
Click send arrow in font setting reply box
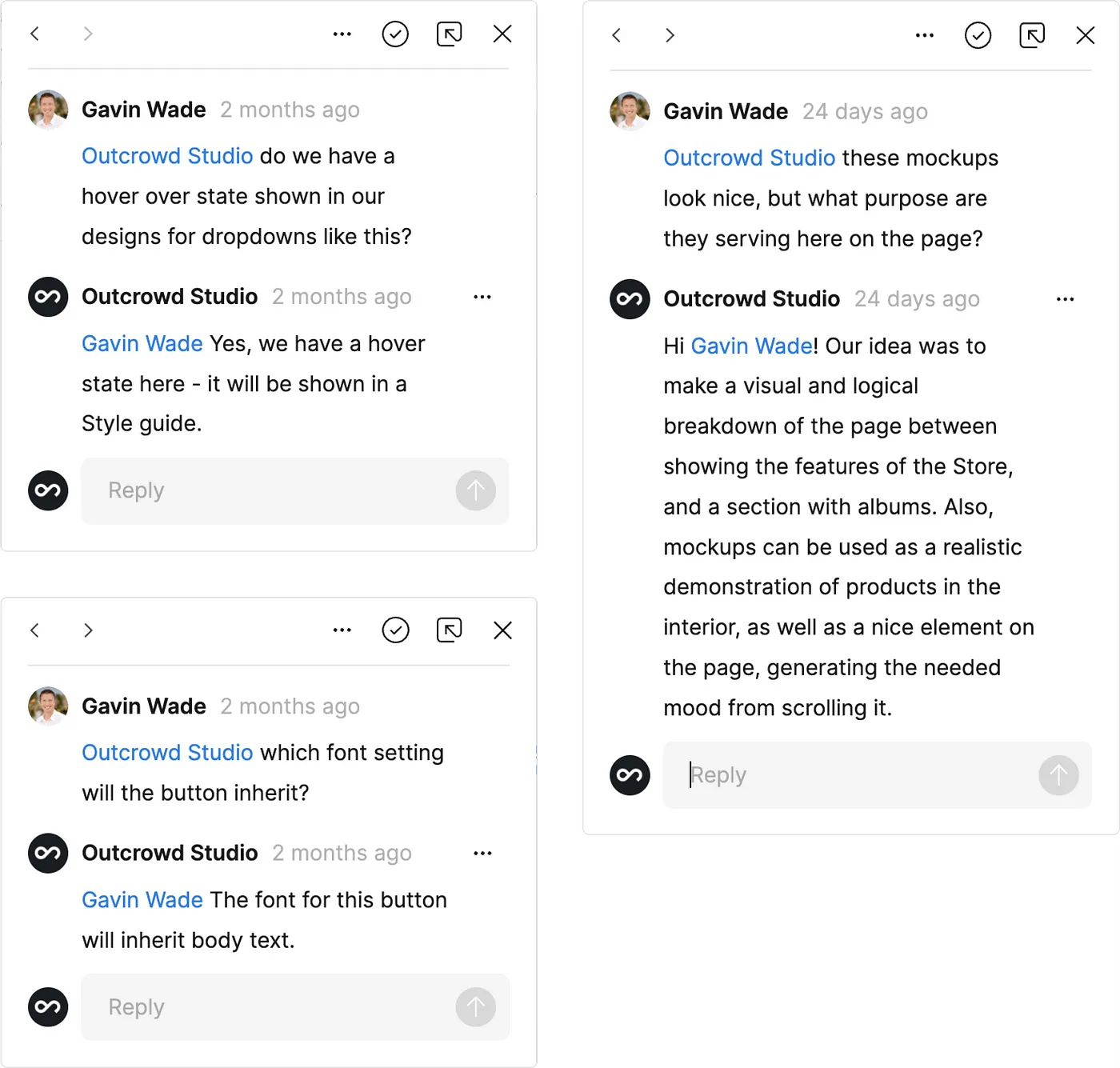[475, 1007]
